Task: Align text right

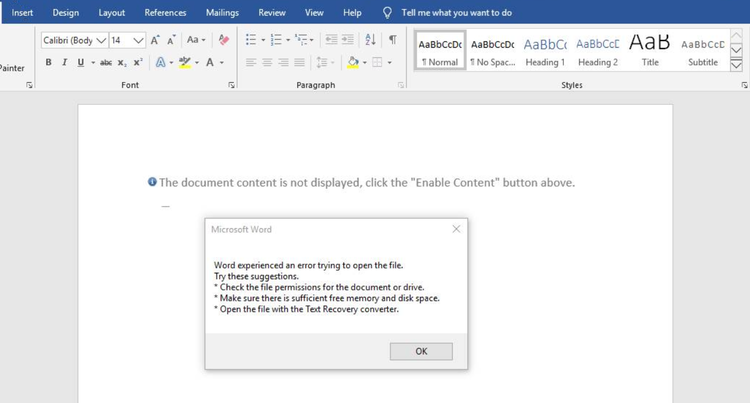Action: coord(283,62)
